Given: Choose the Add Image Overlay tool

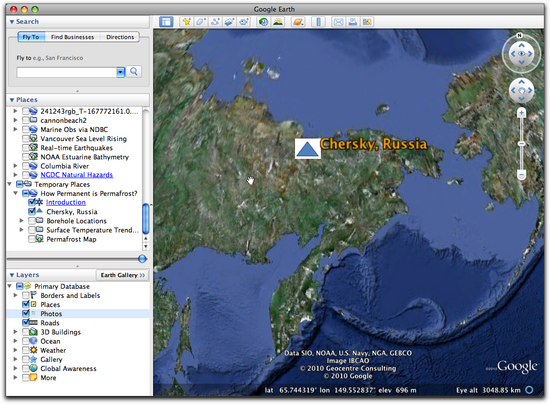Looking at the screenshot, I should [x=229, y=22].
